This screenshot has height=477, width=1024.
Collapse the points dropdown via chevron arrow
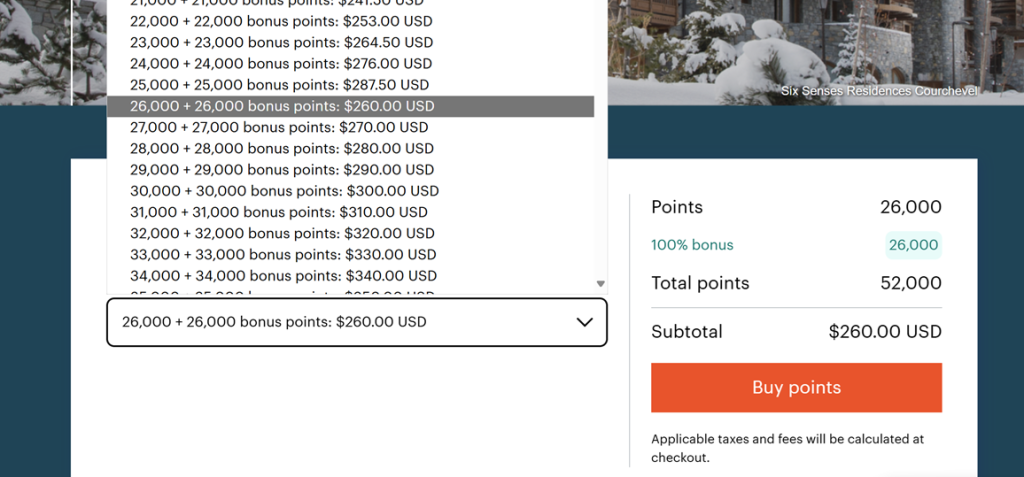(585, 322)
